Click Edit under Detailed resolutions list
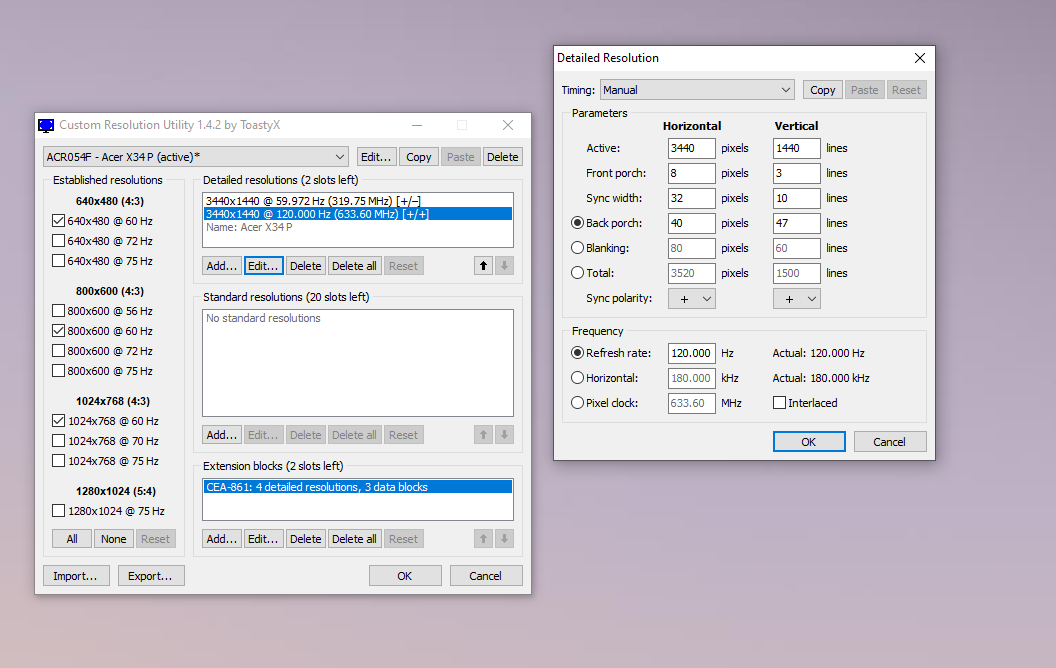 click(x=264, y=266)
